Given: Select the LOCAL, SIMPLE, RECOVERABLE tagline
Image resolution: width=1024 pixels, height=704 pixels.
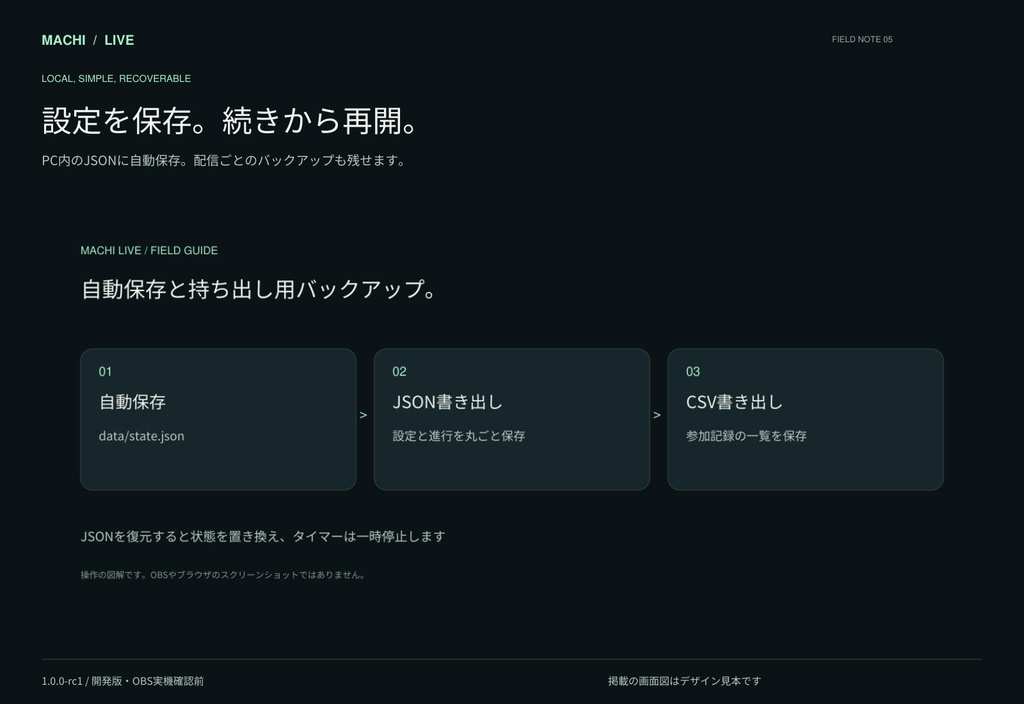Looking at the screenshot, I should pos(116,78).
